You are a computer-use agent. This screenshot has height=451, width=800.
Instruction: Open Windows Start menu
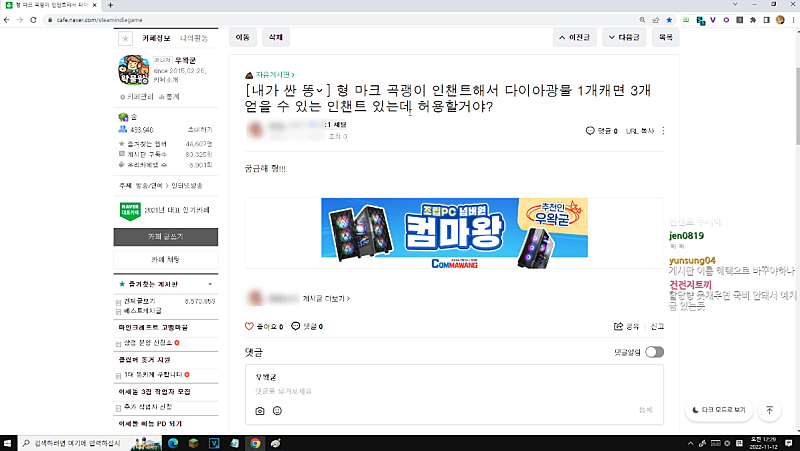coord(7,443)
